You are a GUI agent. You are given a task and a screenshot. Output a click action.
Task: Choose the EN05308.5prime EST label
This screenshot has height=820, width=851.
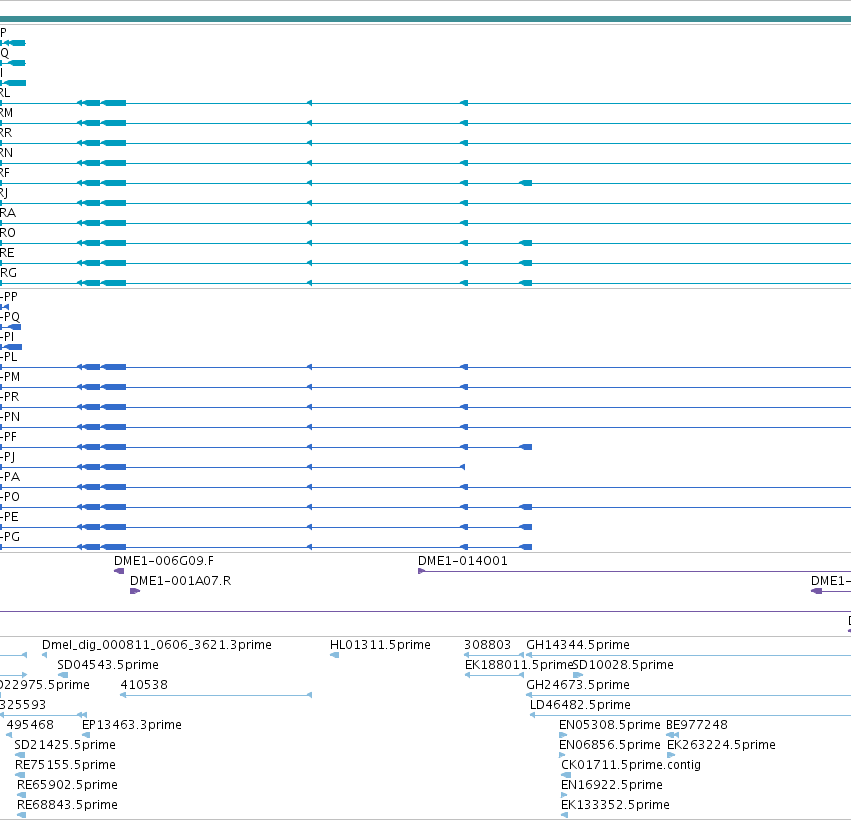[609, 725]
